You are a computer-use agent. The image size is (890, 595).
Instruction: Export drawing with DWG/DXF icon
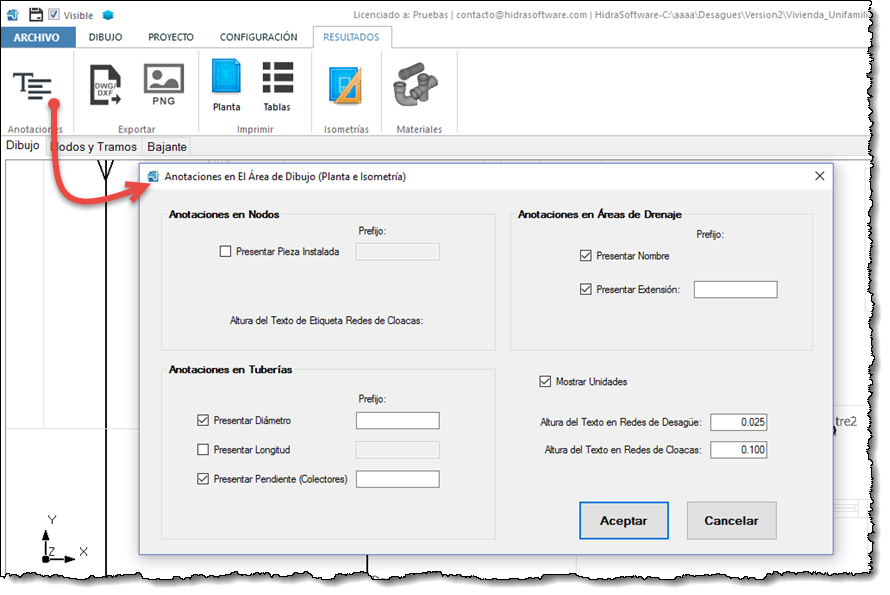(x=105, y=85)
